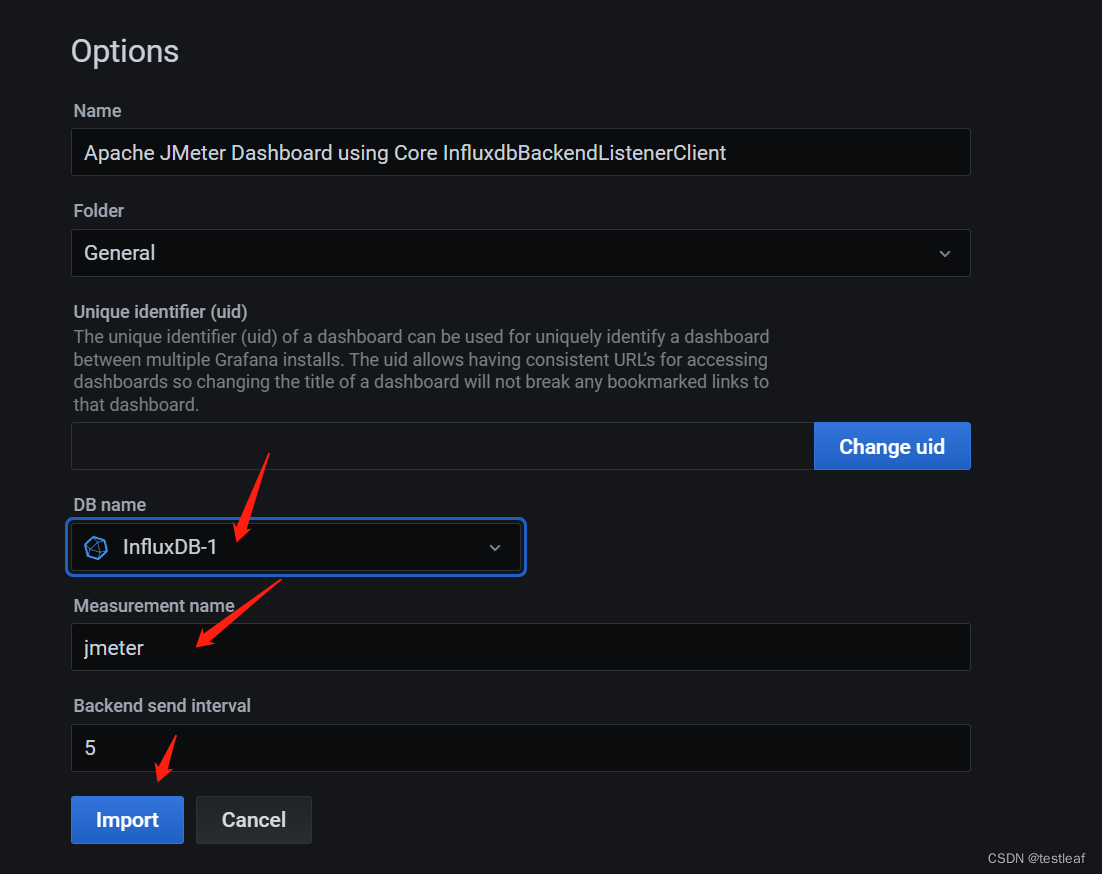The image size is (1102, 874).
Task: Focus the unique identifier uid field
Action: 443,446
